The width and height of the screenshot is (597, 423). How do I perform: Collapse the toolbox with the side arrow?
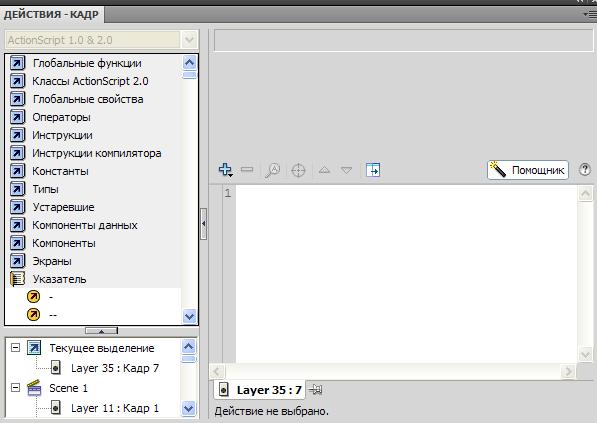(204, 223)
